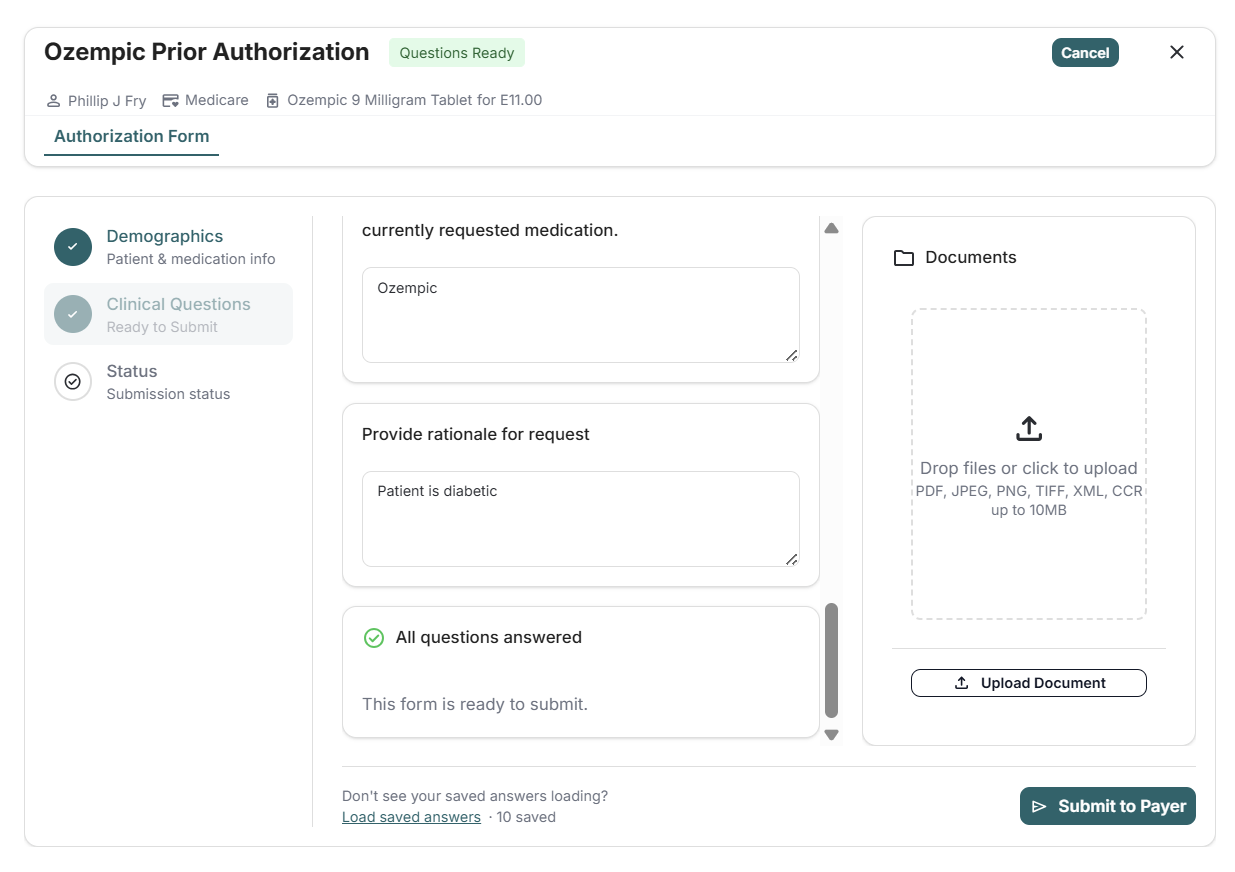Click the Demographics completed checkmark circle
Image resolution: width=1235 pixels, height=872 pixels.
[73, 247]
